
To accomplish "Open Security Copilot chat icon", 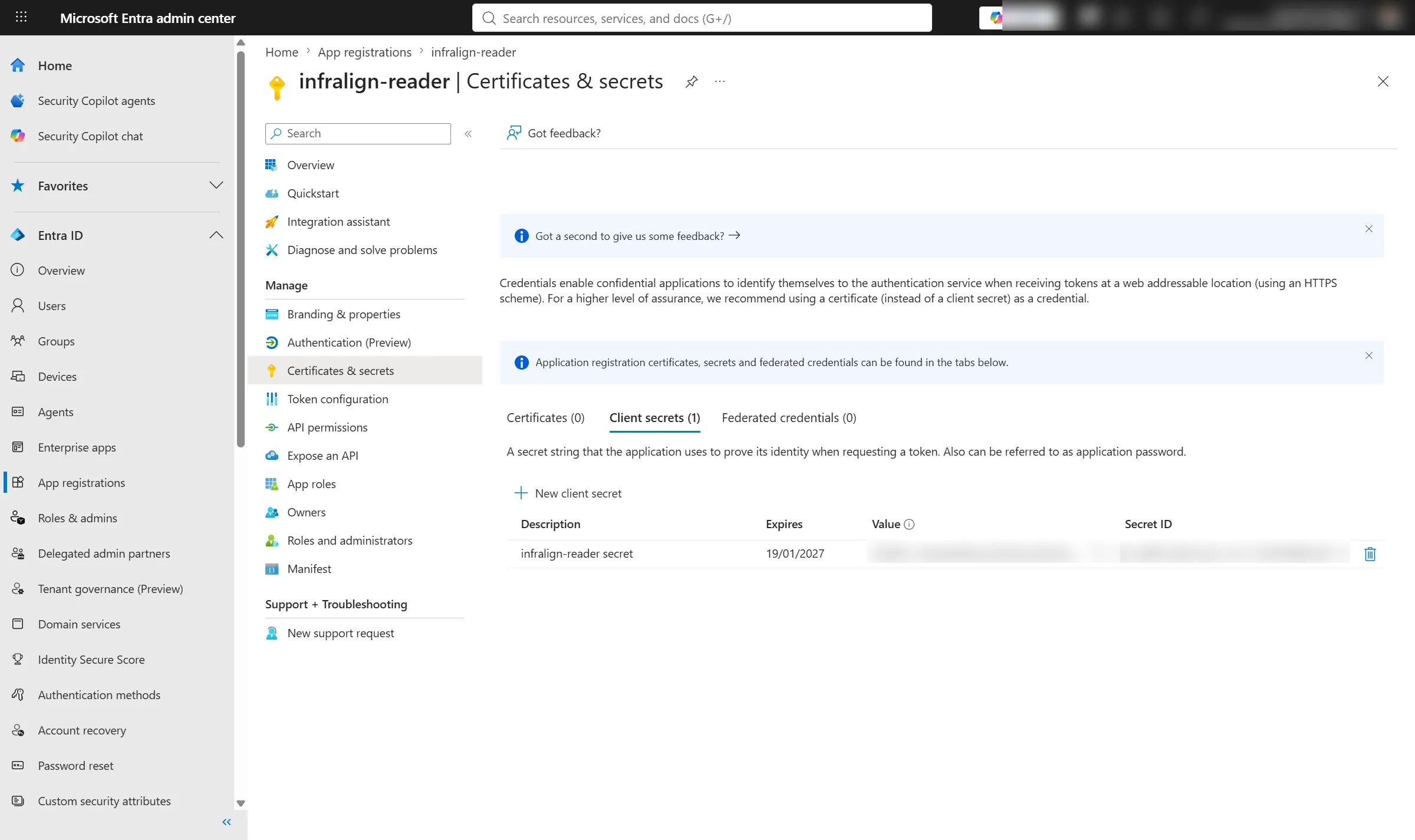I will point(18,136).
